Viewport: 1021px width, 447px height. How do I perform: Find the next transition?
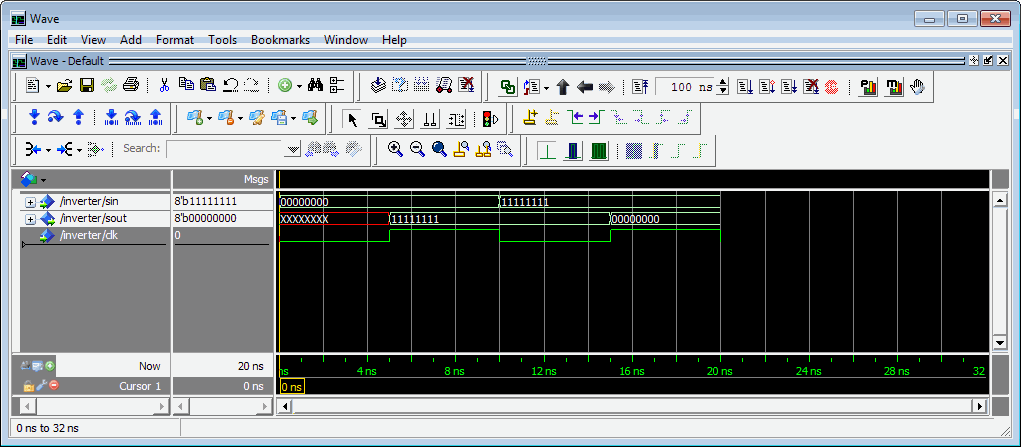(596, 118)
